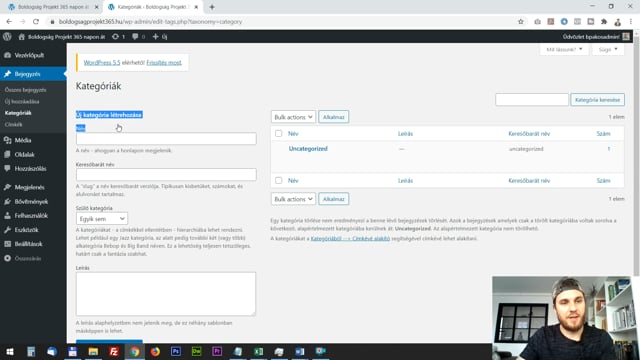Open Word from the taskbar
This screenshot has width=640, height=360.
300,351
